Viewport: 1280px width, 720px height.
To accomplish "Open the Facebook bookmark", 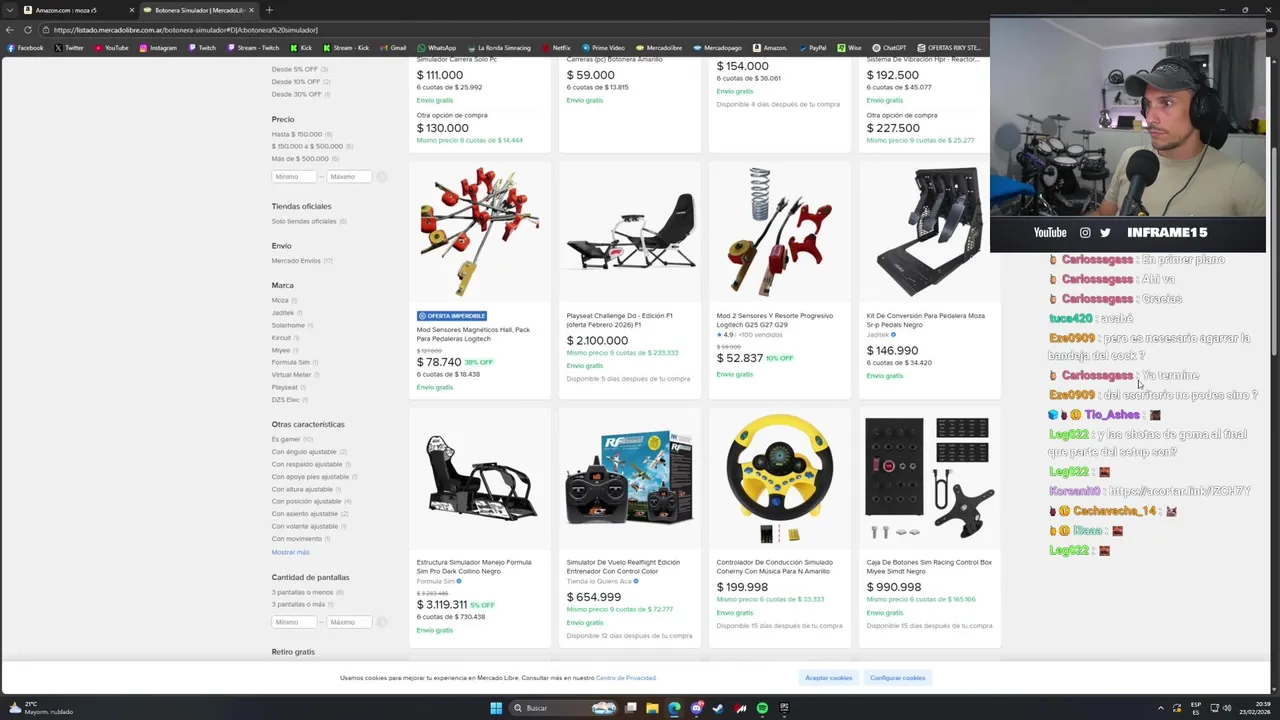I will (x=26, y=48).
